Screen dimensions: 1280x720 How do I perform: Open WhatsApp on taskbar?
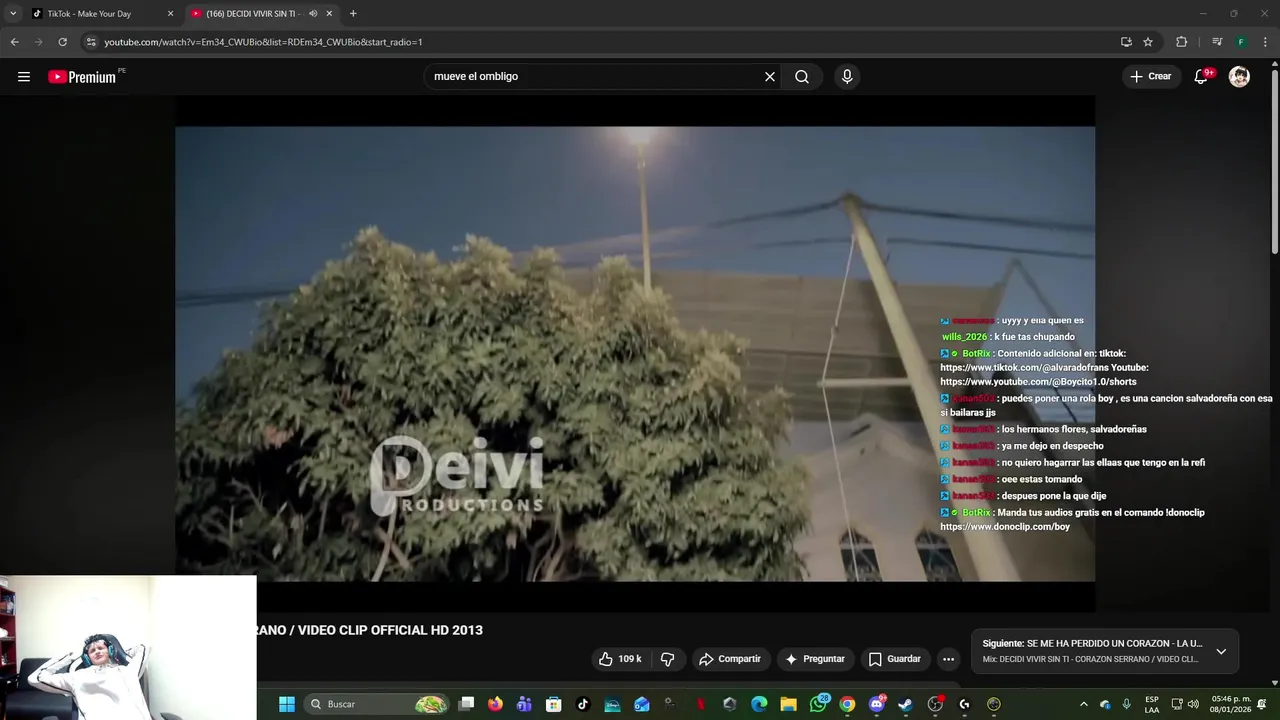[818, 704]
